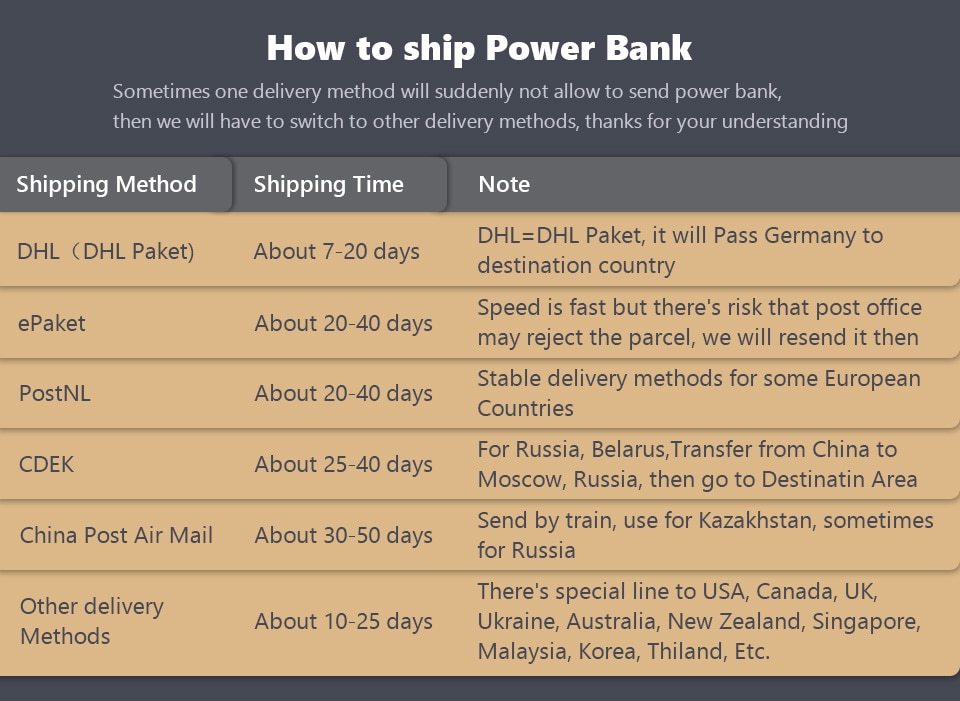Image resolution: width=960 pixels, height=701 pixels.
Task: Click the Shipping Method column header
Action: pyautogui.click(x=107, y=185)
